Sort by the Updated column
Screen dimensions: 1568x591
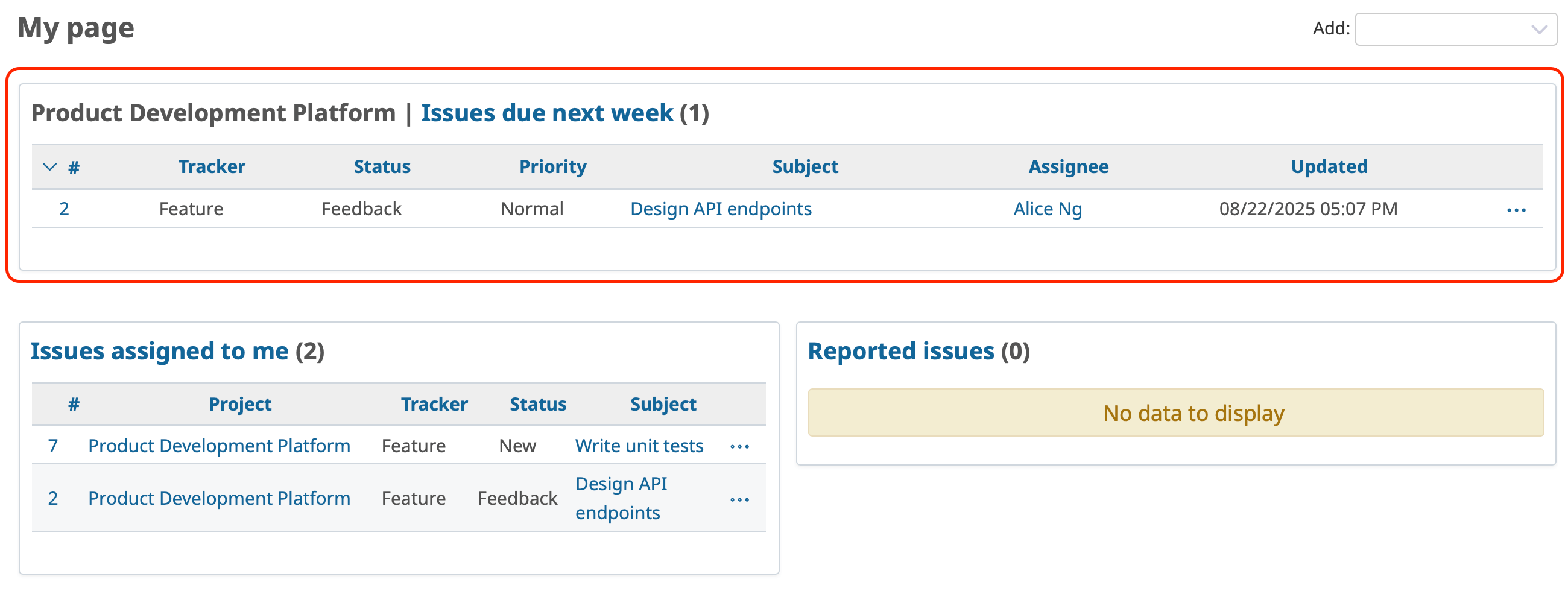[x=1329, y=166]
